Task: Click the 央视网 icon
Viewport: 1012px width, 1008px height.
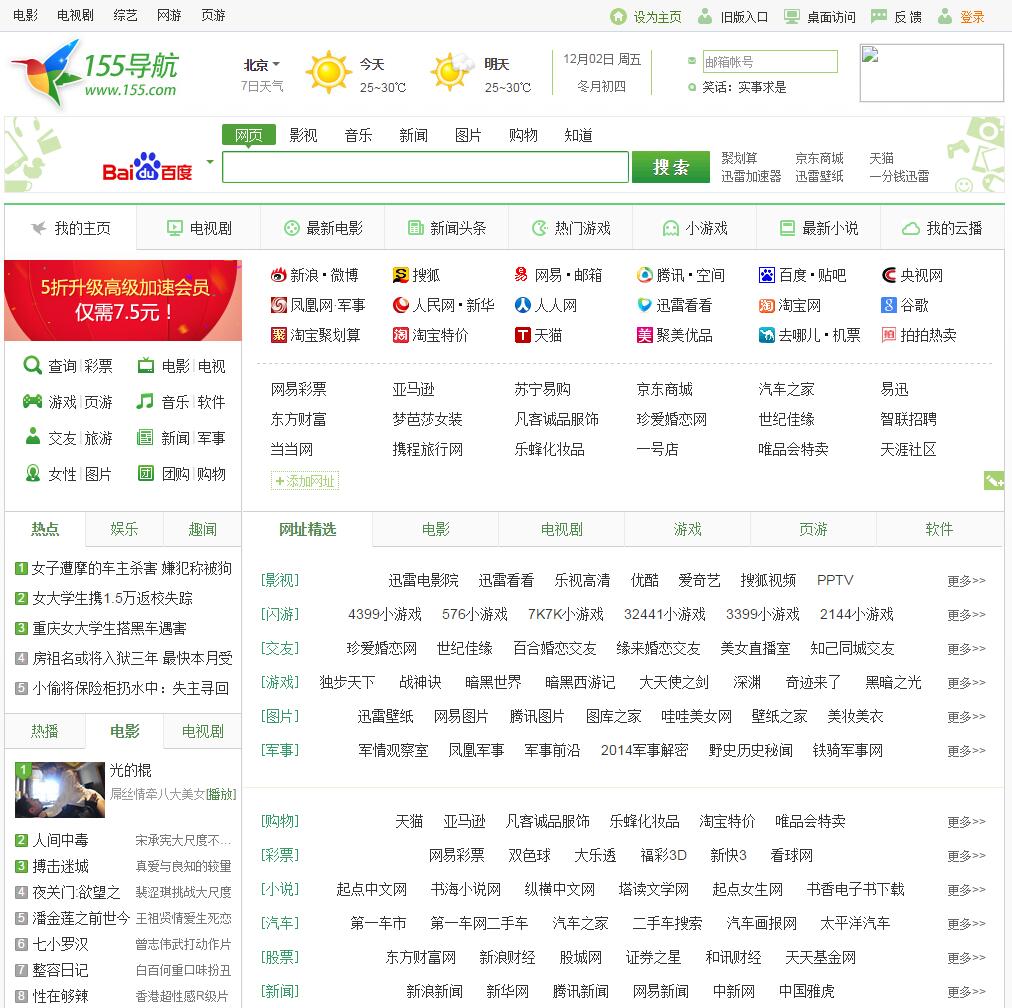Action: pos(889,276)
